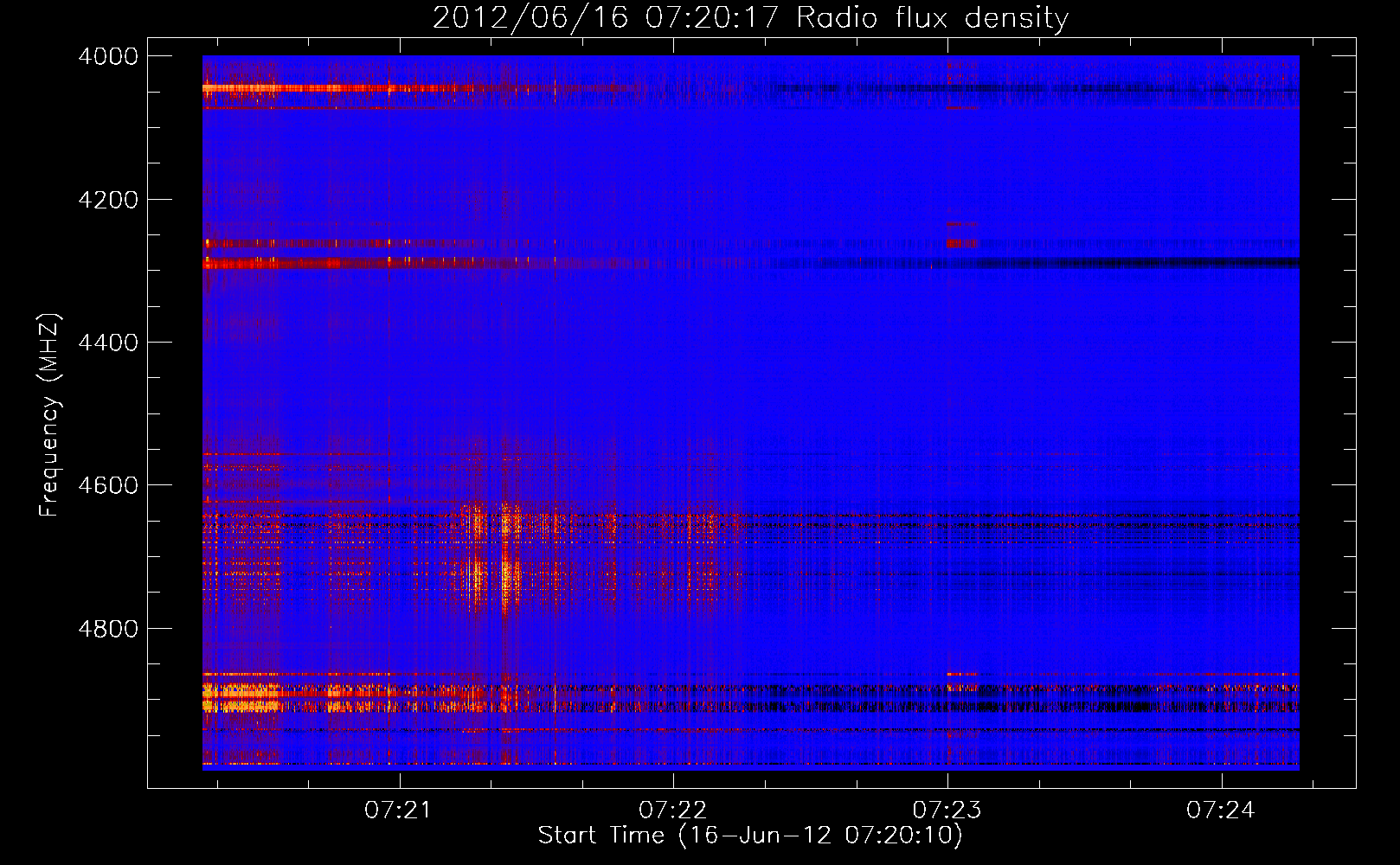This screenshot has height=865, width=1400.
Task: Click the 'Frequency (MHZ)' axis title
Action: 49,415
